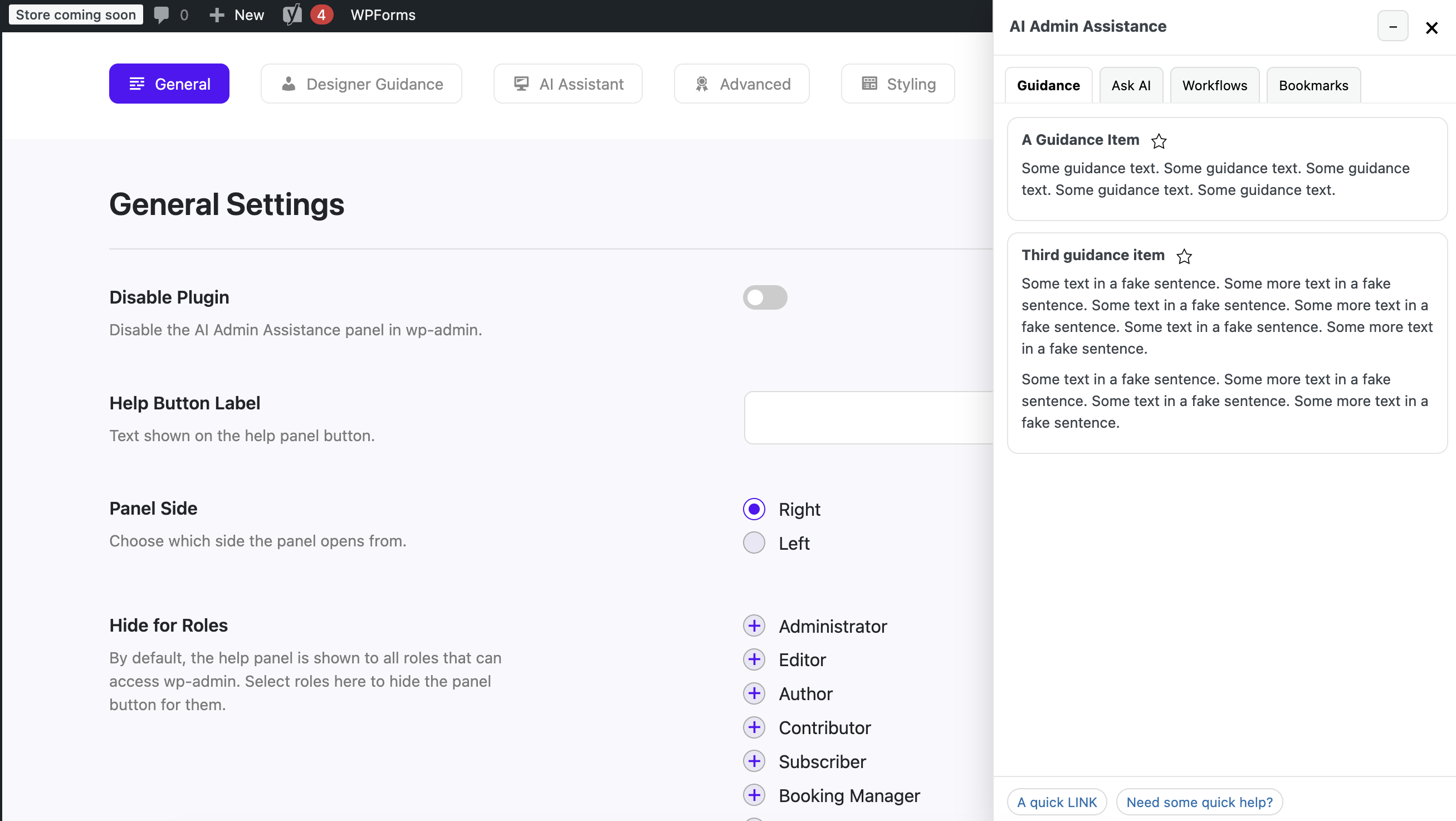Screen dimensions: 1456x821
Task: Click "Need some quick help?"
Action: point(1199,802)
